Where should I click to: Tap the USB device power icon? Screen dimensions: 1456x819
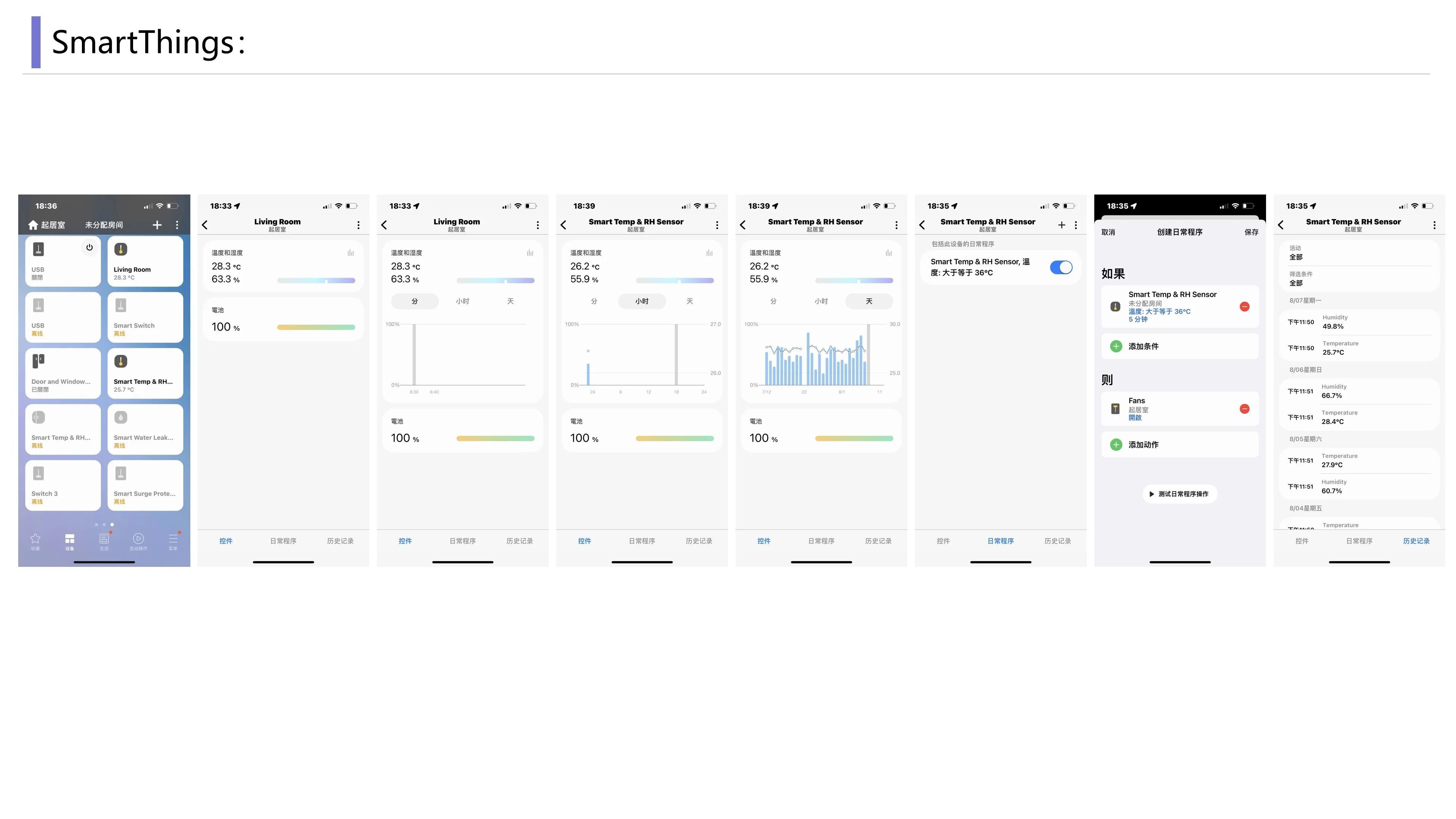click(89, 248)
